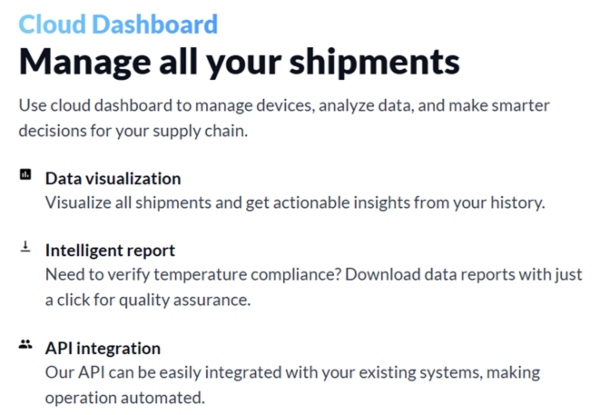This screenshot has height=415, width=600.
Task: Click the "decisions for your supply chain" line
Action: click(x=131, y=129)
